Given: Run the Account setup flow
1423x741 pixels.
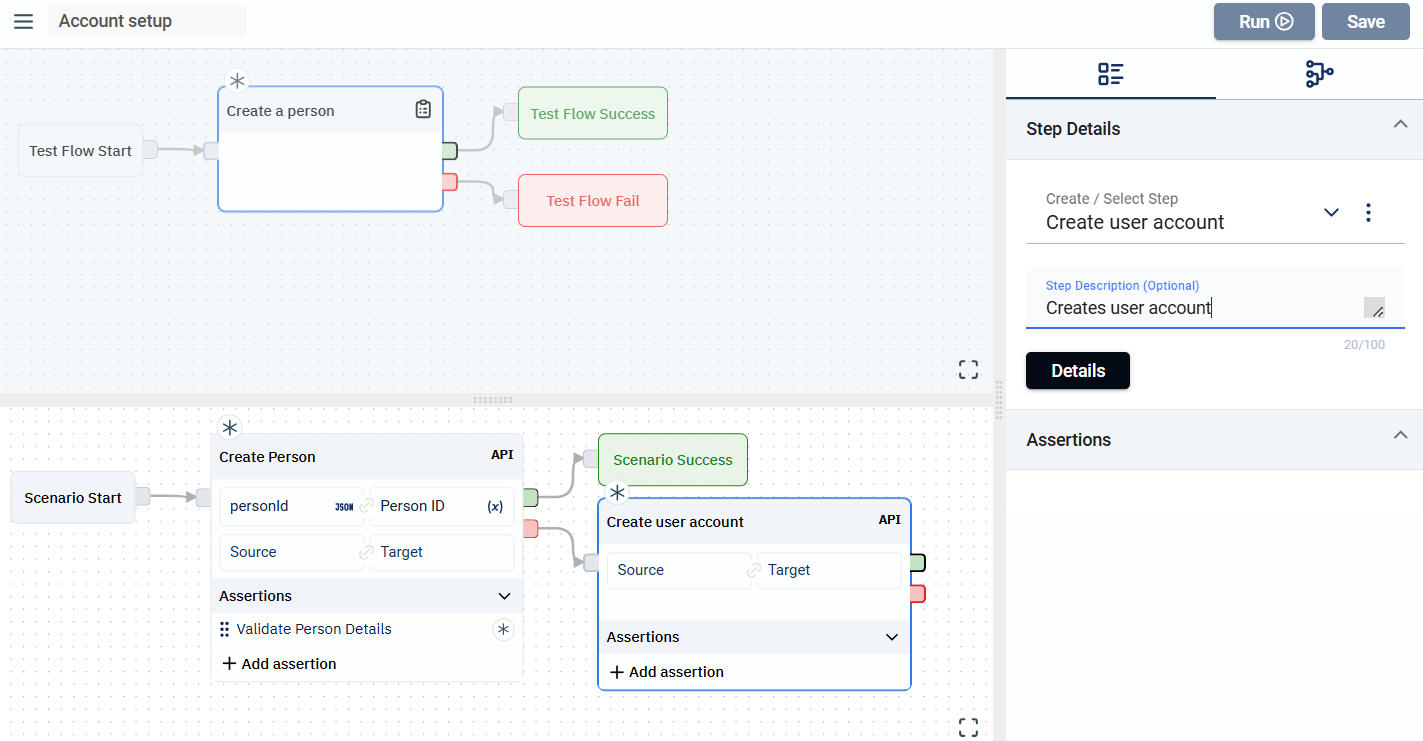Looking at the screenshot, I should (1263, 21).
